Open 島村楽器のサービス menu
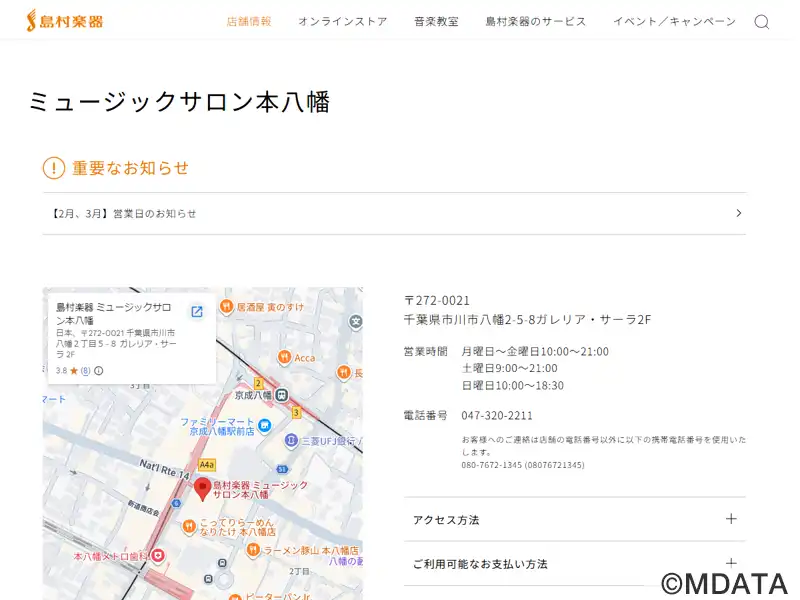Screen dimensions: 800x600 (x=536, y=22)
